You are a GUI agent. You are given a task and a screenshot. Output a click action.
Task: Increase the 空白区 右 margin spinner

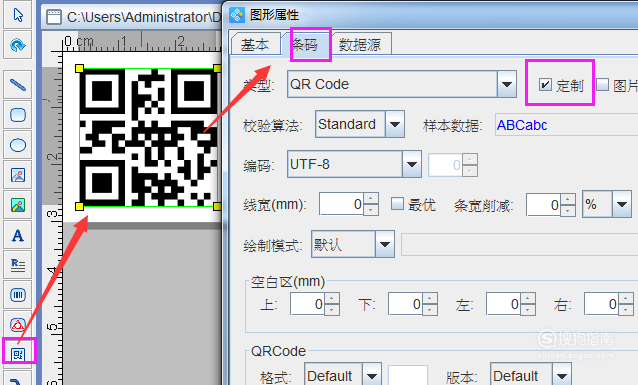point(626,299)
